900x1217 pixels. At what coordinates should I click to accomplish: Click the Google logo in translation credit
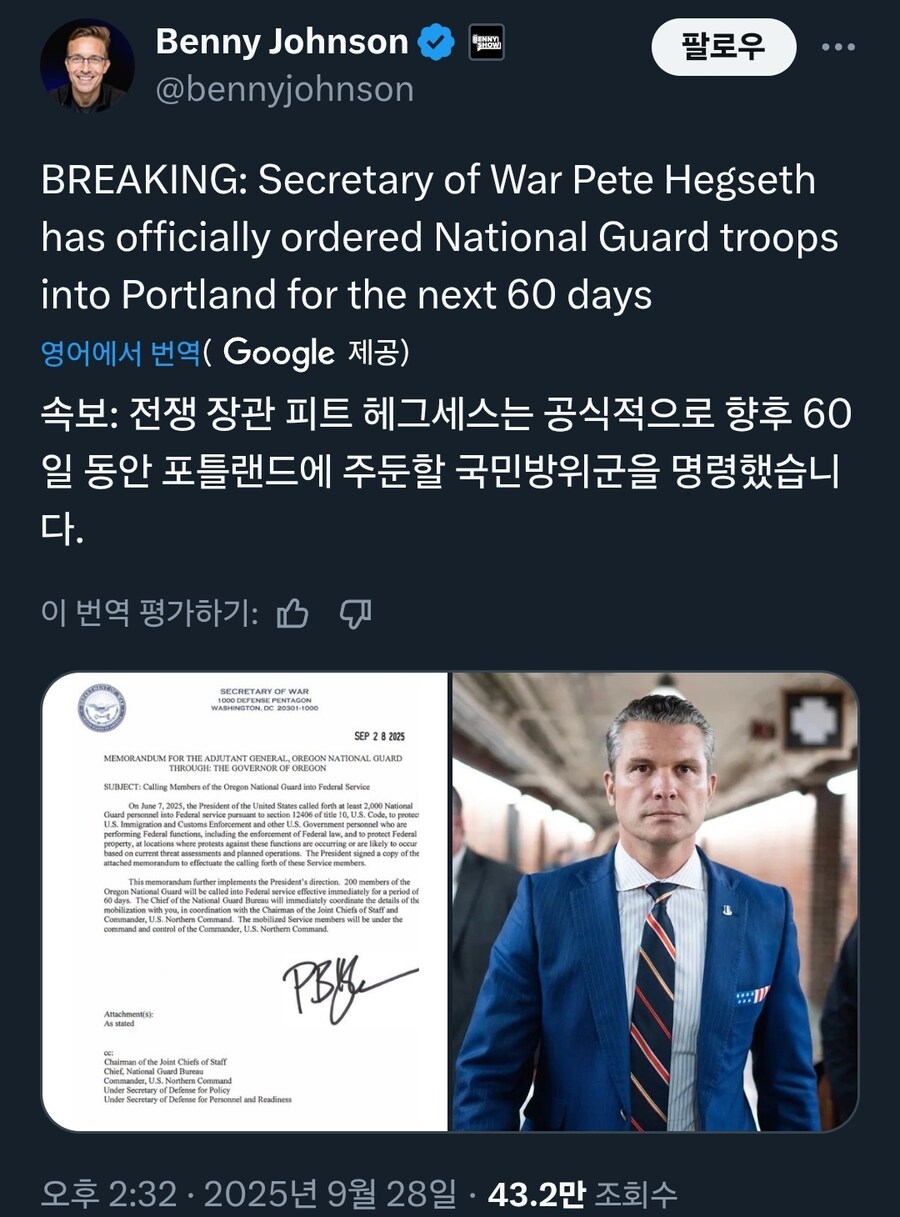pyautogui.click(x=279, y=352)
